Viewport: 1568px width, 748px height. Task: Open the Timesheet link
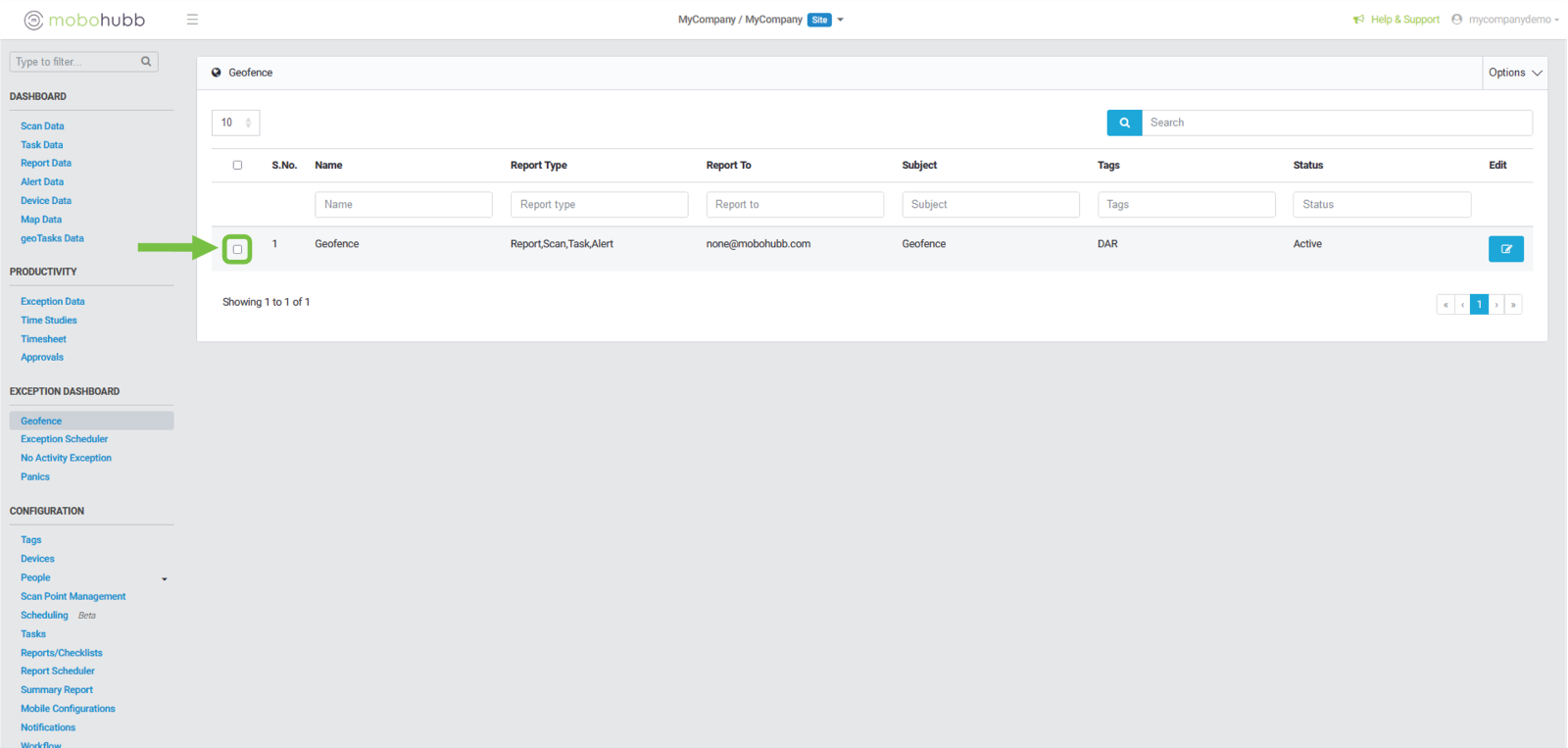[x=43, y=339]
